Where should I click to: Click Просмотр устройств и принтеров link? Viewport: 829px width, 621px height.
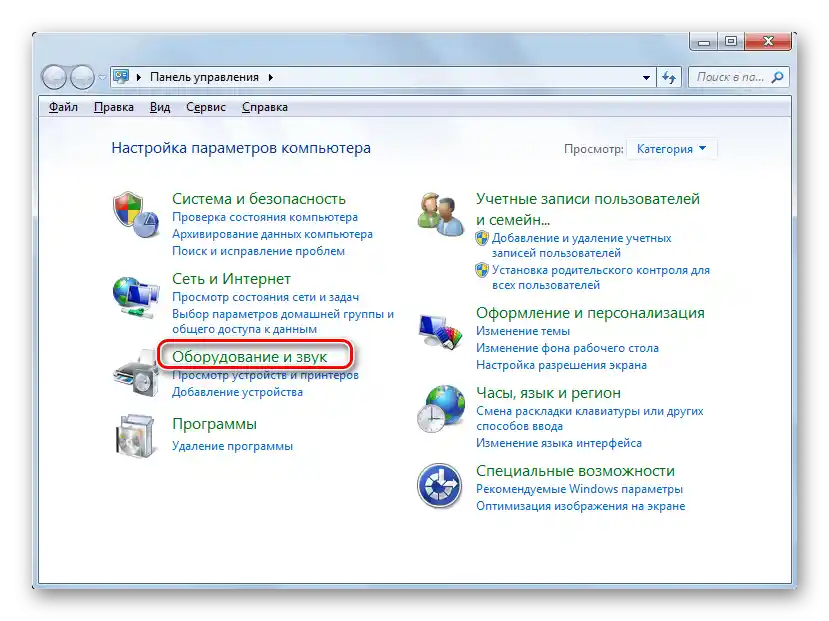pyautogui.click(x=265, y=375)
